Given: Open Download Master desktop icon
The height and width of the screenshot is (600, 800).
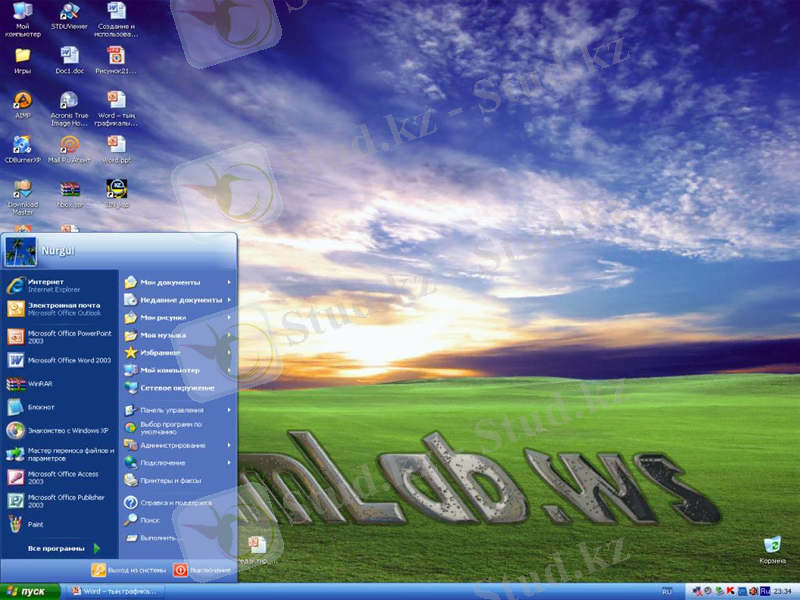Looking at the screenshot, I should click(x=22, y=190).
